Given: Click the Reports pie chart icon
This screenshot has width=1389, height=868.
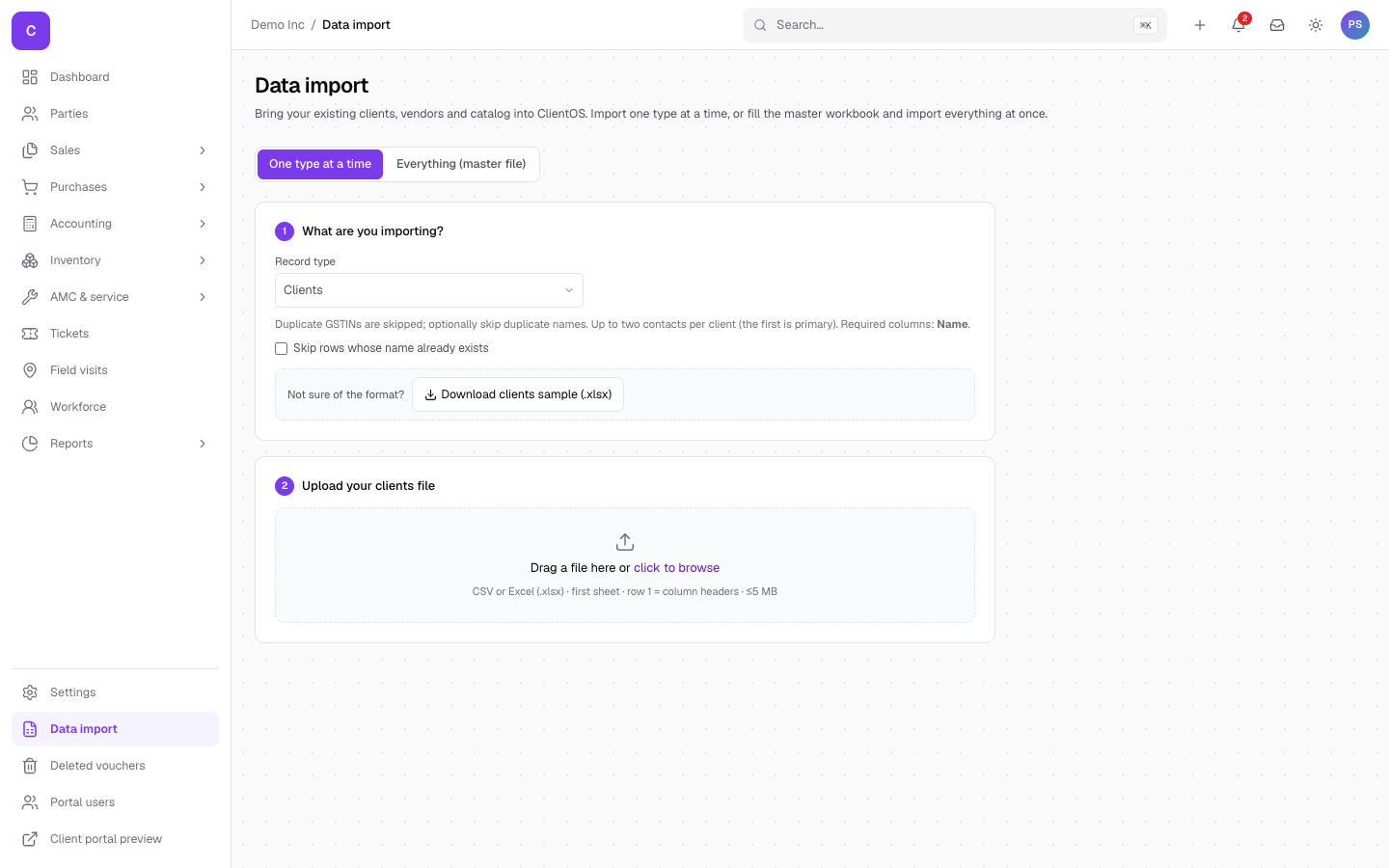Looking at the screenshot, I should (30, 444).
